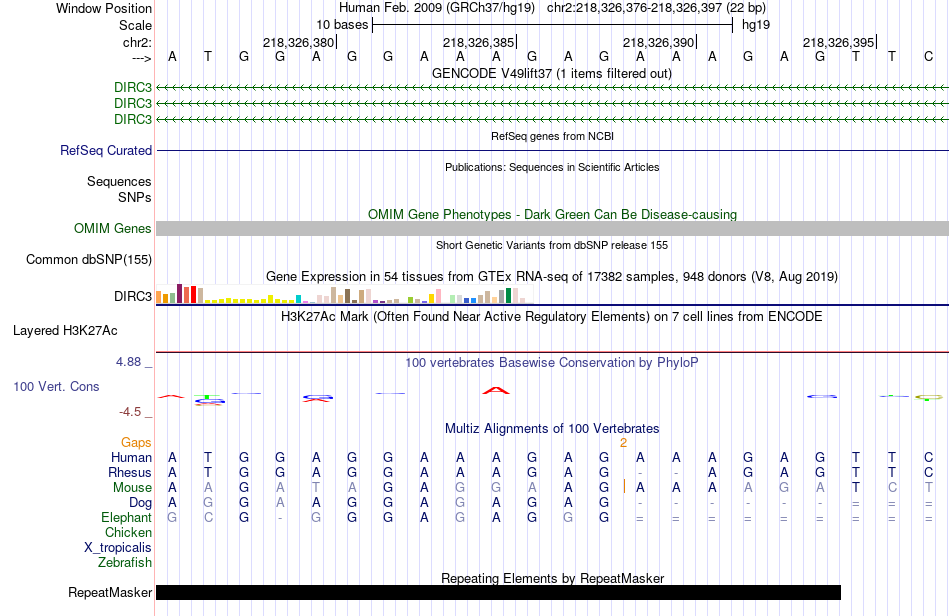
Task: Click the SNPs track label
Action: (x=135, y=197)
